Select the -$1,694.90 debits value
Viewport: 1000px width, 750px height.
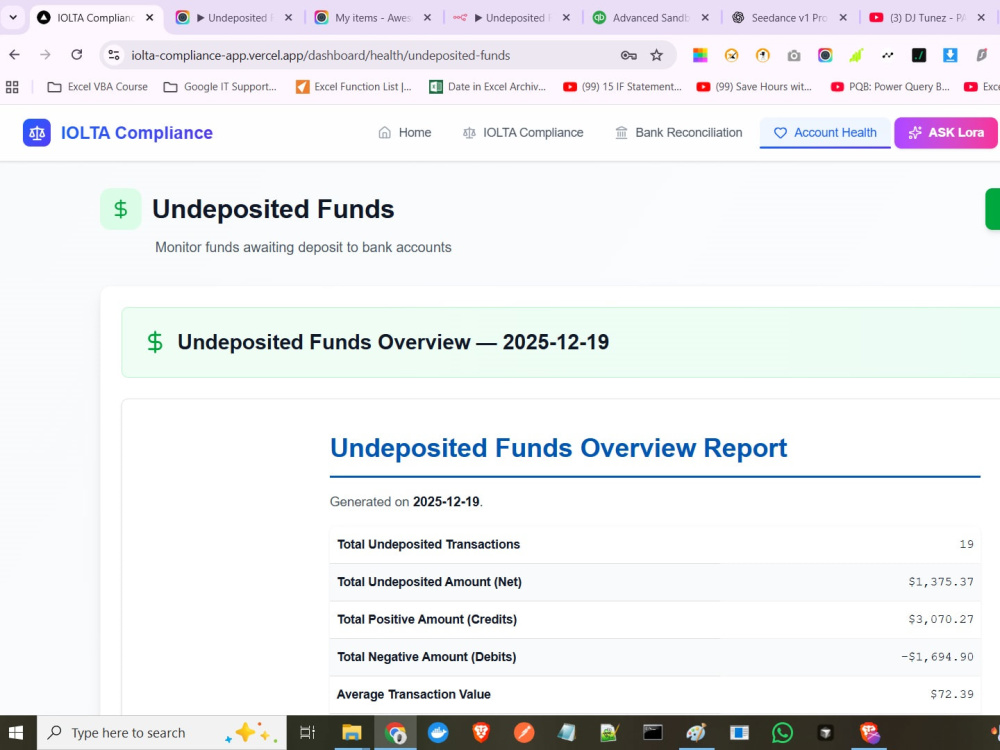937,657
